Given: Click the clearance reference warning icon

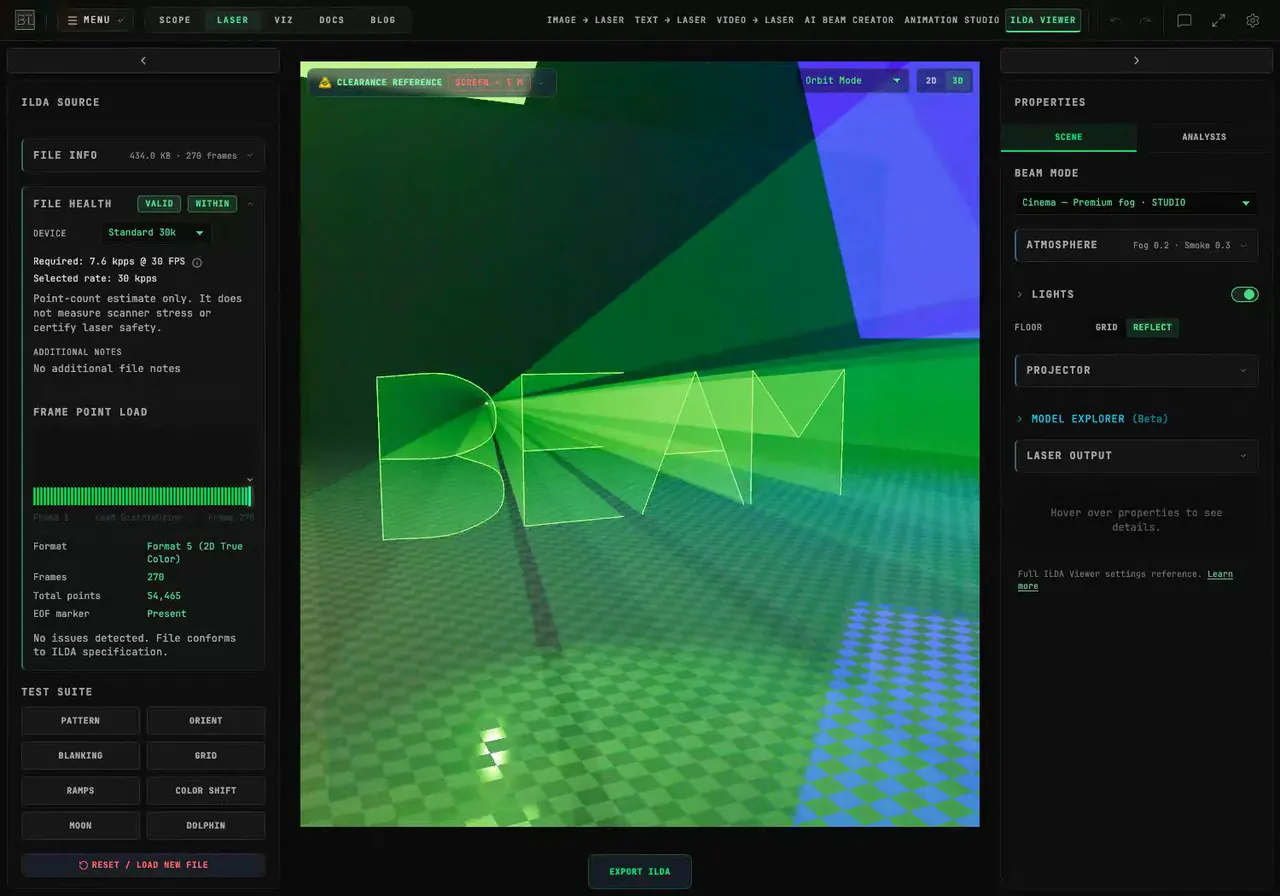Looking at the screenshot, I should (x=324, y=82).
